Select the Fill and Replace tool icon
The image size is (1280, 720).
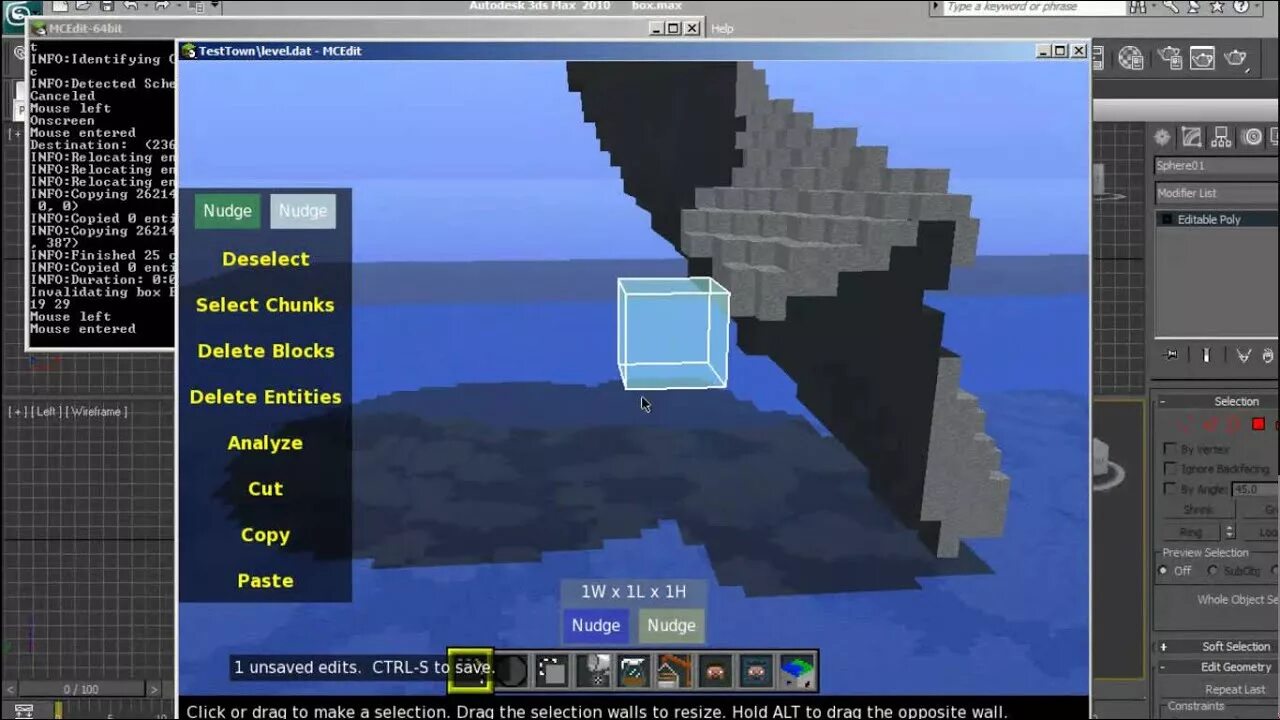point(593,671)
